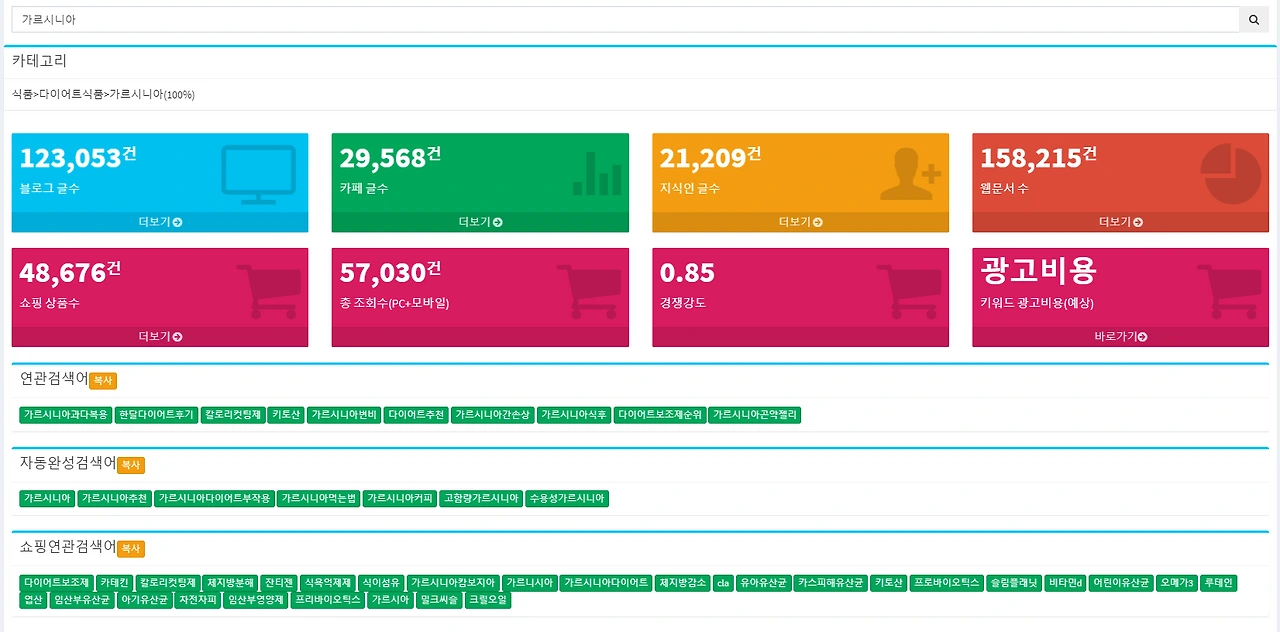Select the 가르시니아커피 autocomplete tag
The width and height of the screenshot is (1280, 632).
point(400,498)
